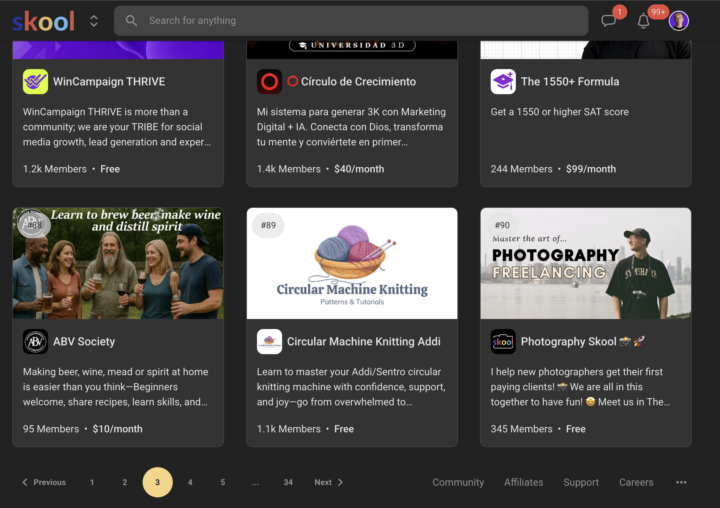
Task: Open the user profile avatar
Action: point(679,21)
